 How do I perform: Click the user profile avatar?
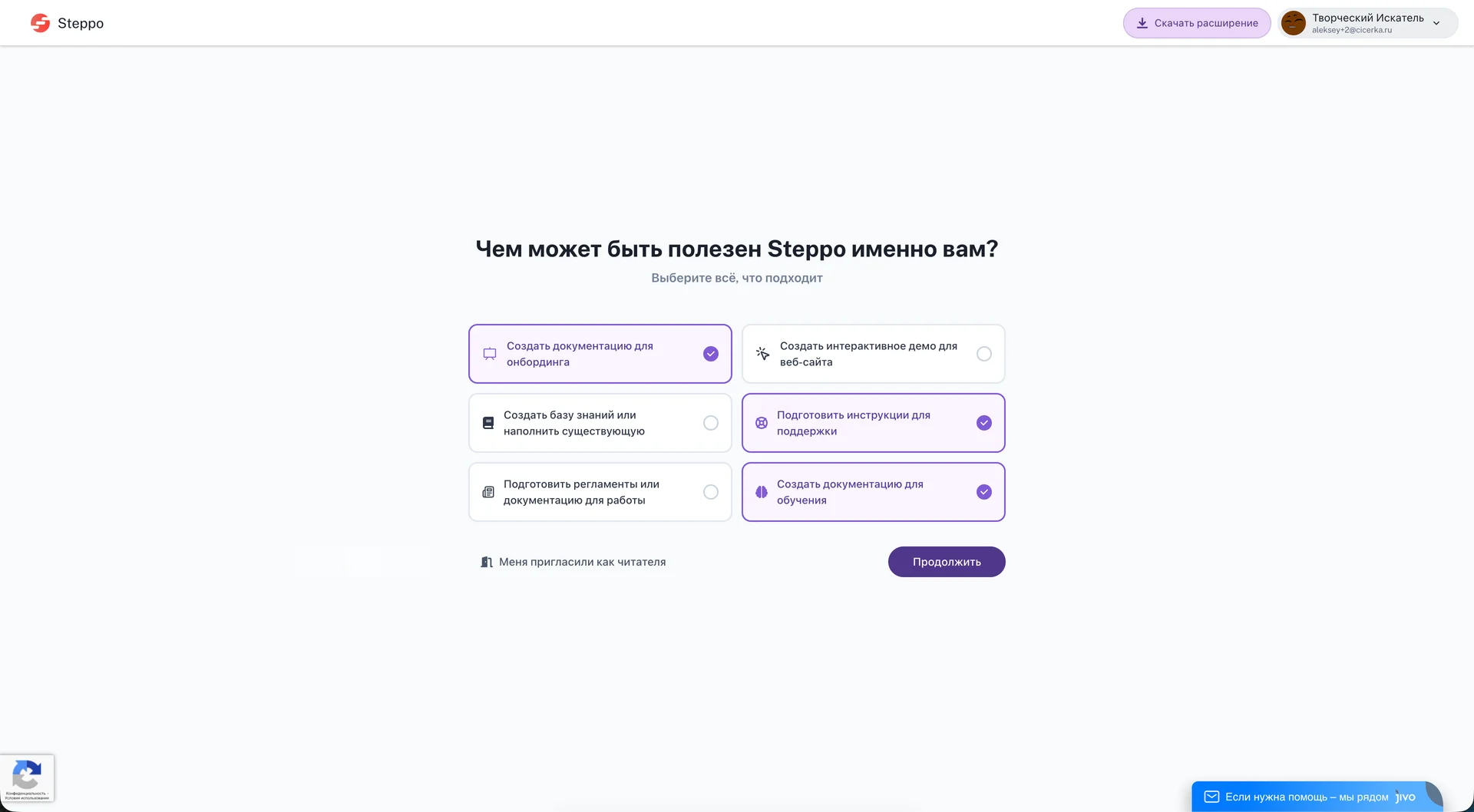point(1294,23)
